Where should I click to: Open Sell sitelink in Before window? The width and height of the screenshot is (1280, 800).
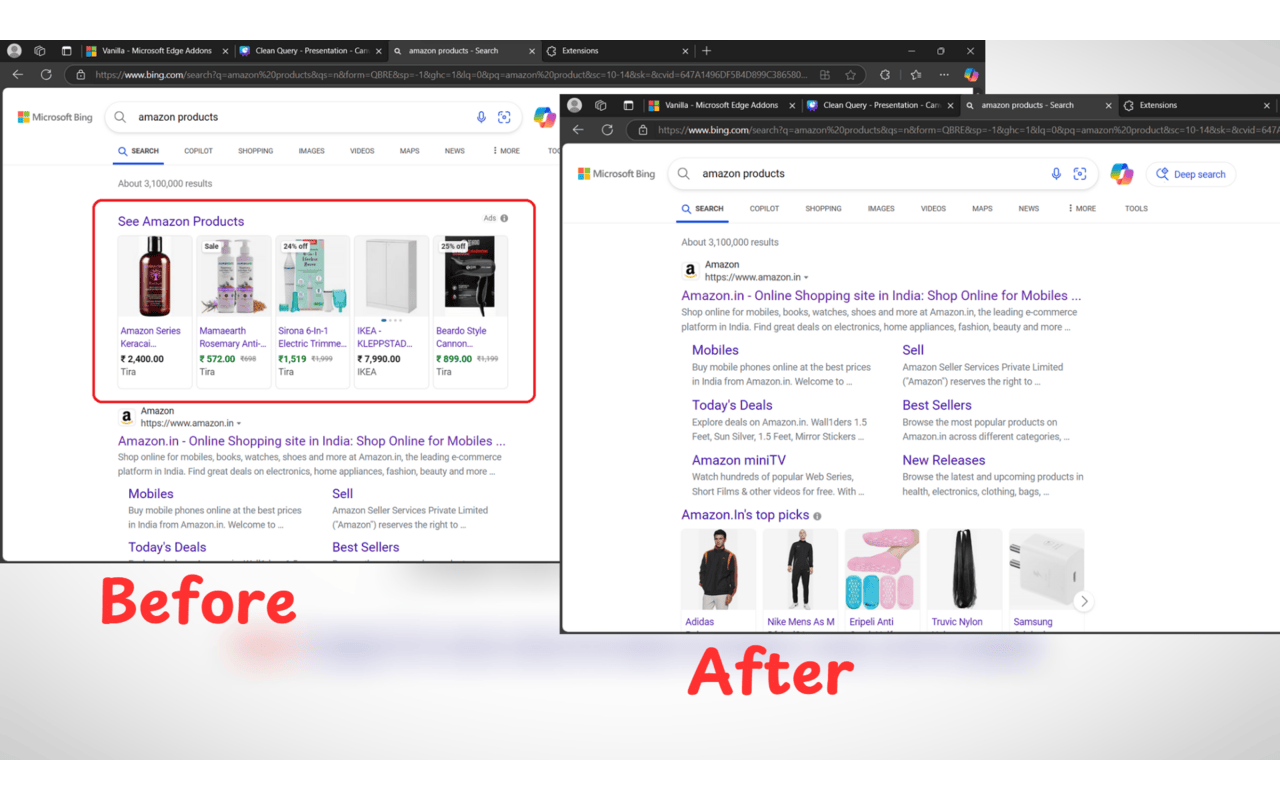[x=342, y=494]
